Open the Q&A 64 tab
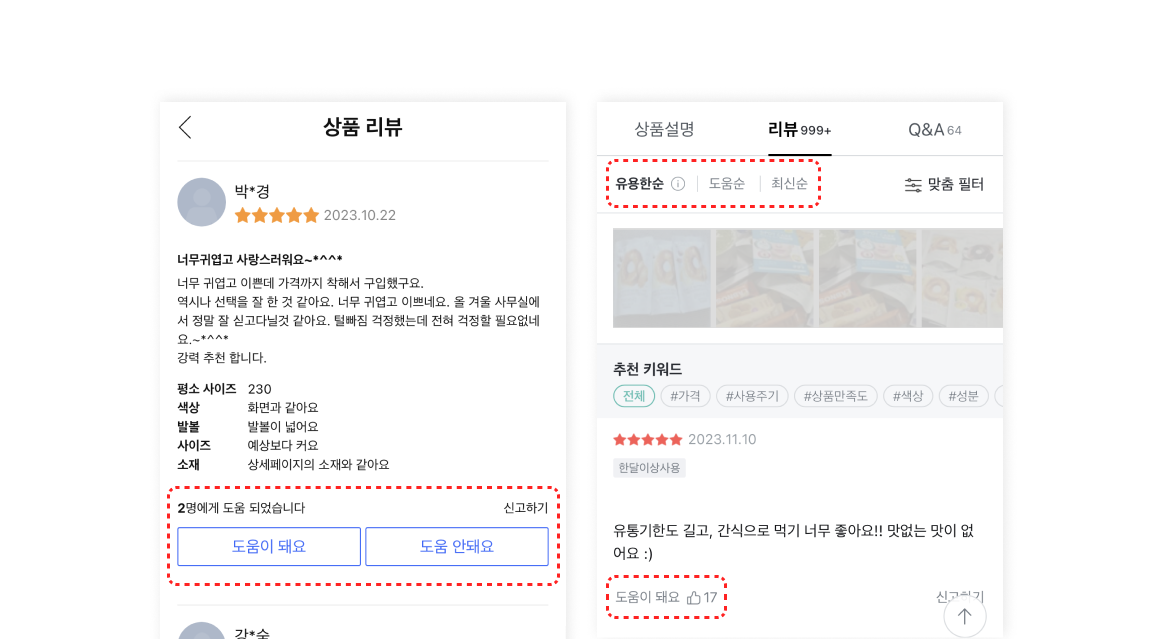1163x639 pixels. [x=935, y=130]
